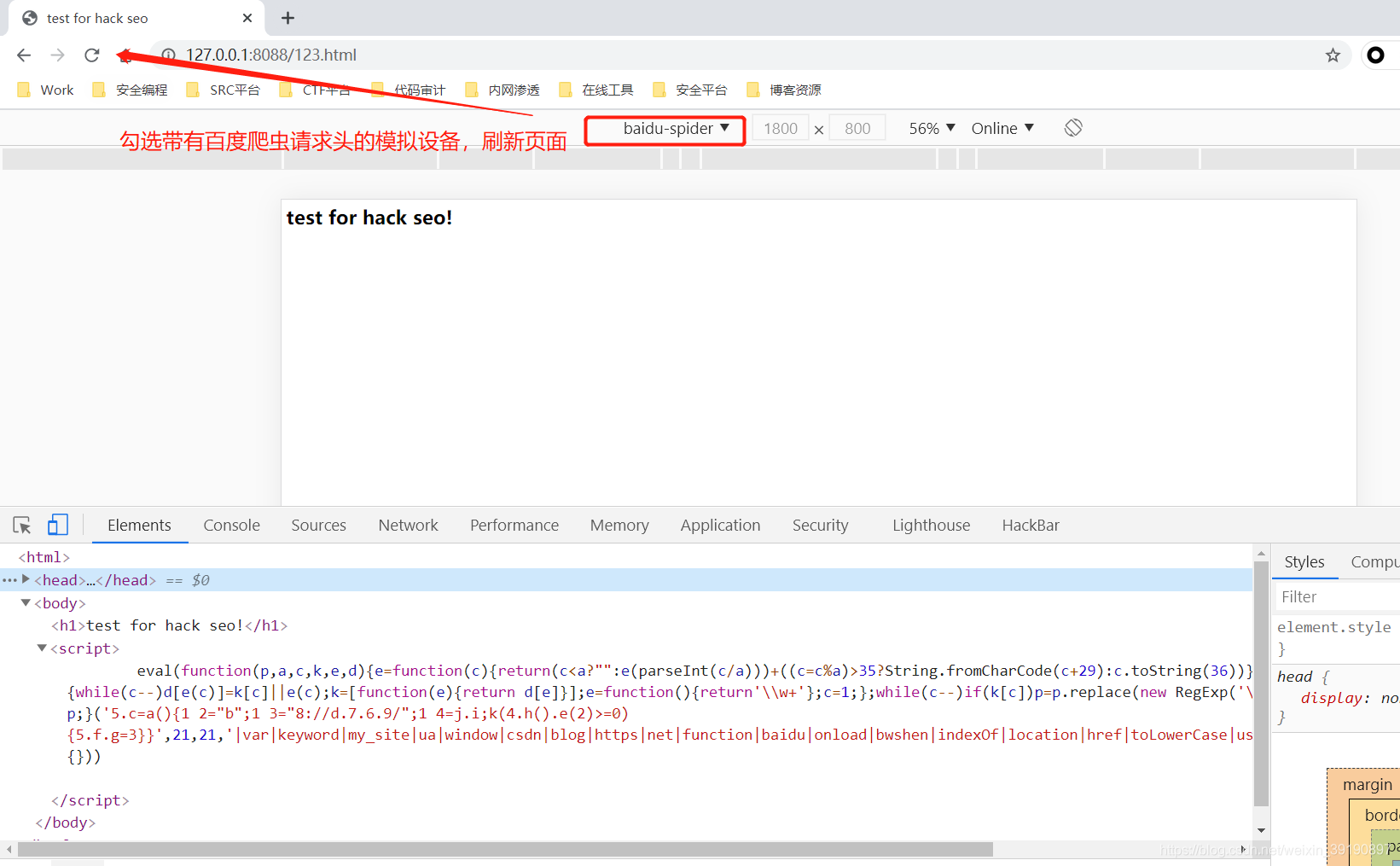Open the 代码审计 bookmark folder
This screenshot has width=1400, height=866.
coord(410,90)
